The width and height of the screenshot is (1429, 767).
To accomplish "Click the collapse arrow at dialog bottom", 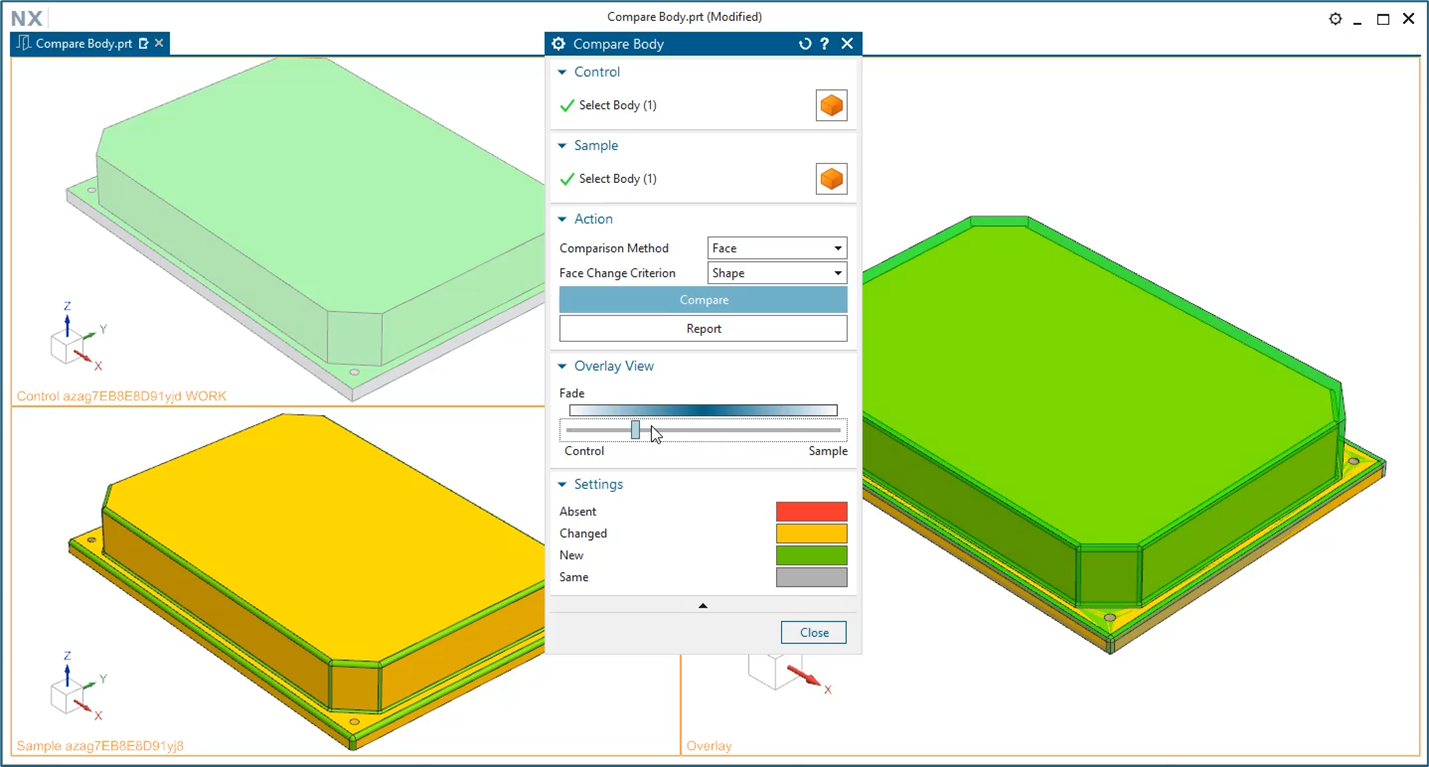I will point(703,605).
